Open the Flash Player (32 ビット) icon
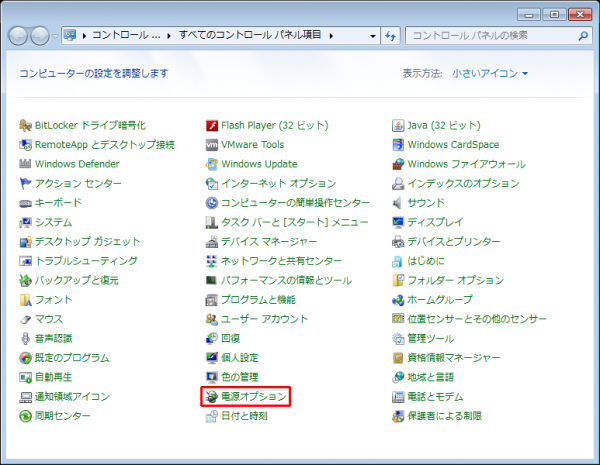Screen dimensions: 600x465 (x=212, y=125)
